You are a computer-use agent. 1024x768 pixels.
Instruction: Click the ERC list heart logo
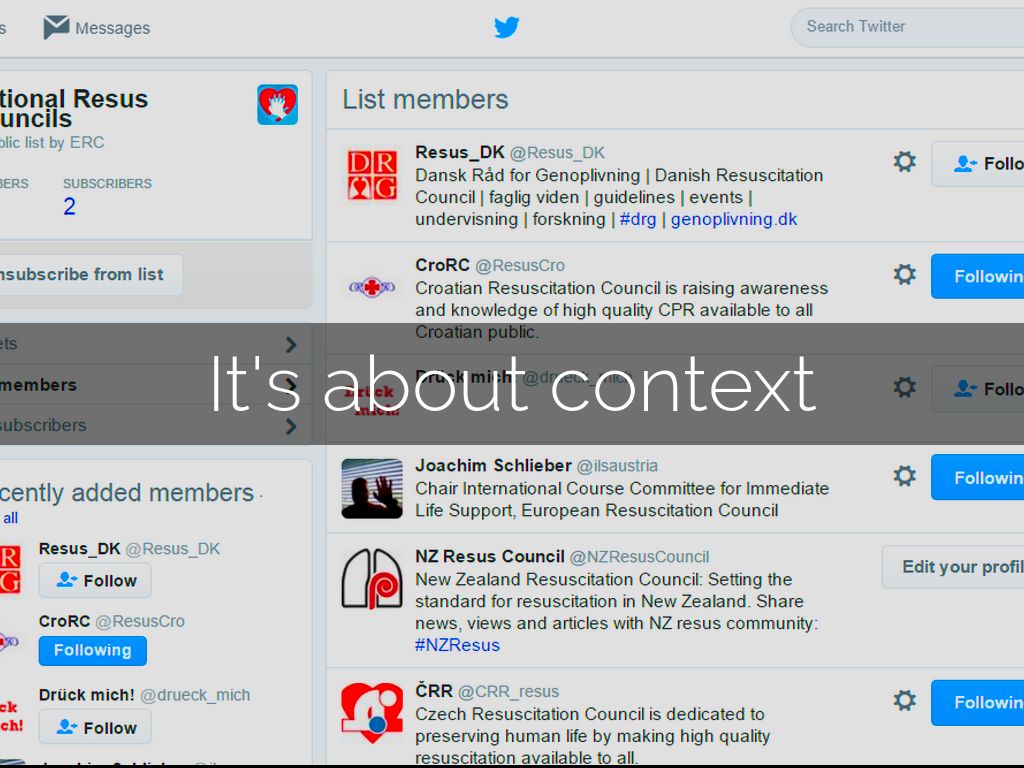tap(277, 105)
